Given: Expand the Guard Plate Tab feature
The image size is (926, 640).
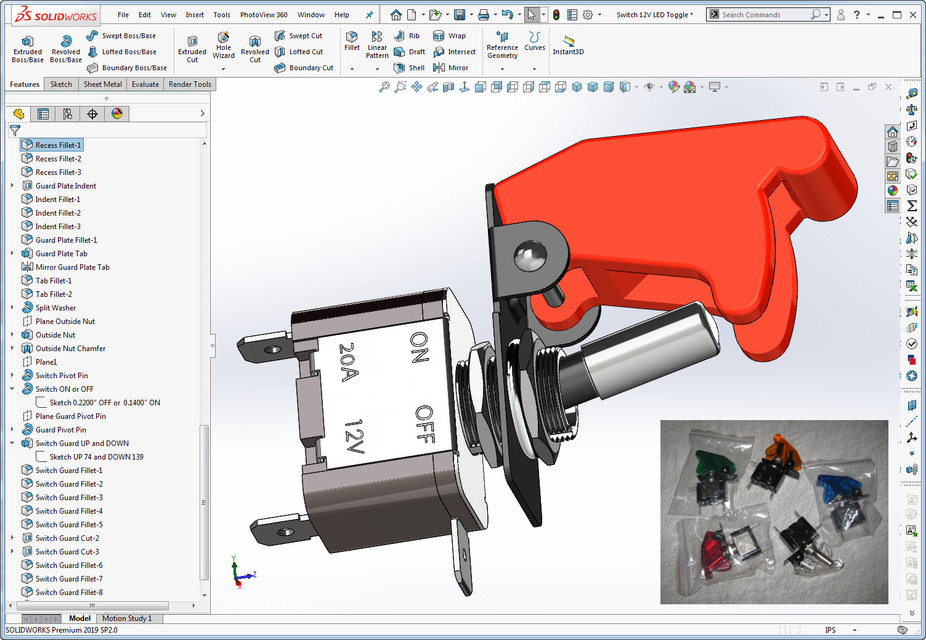Looking at the screenshot, I should (x=10, y=253).
